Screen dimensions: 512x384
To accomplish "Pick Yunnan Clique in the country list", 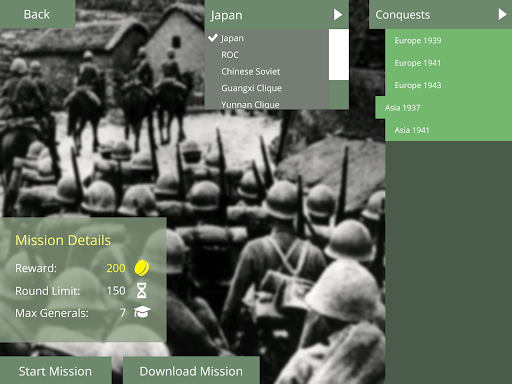I will pyautogui.click(x=267, y=104).
